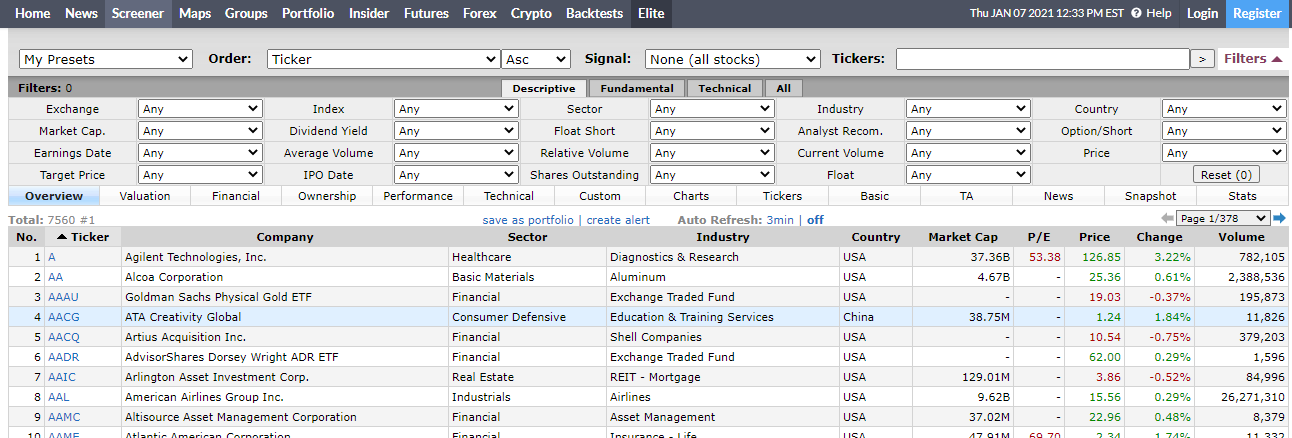Image resolution: width=1292 pixels, height=438 pixels.
Task: Open the Portfolio menu item
Action: click(308, 13)
